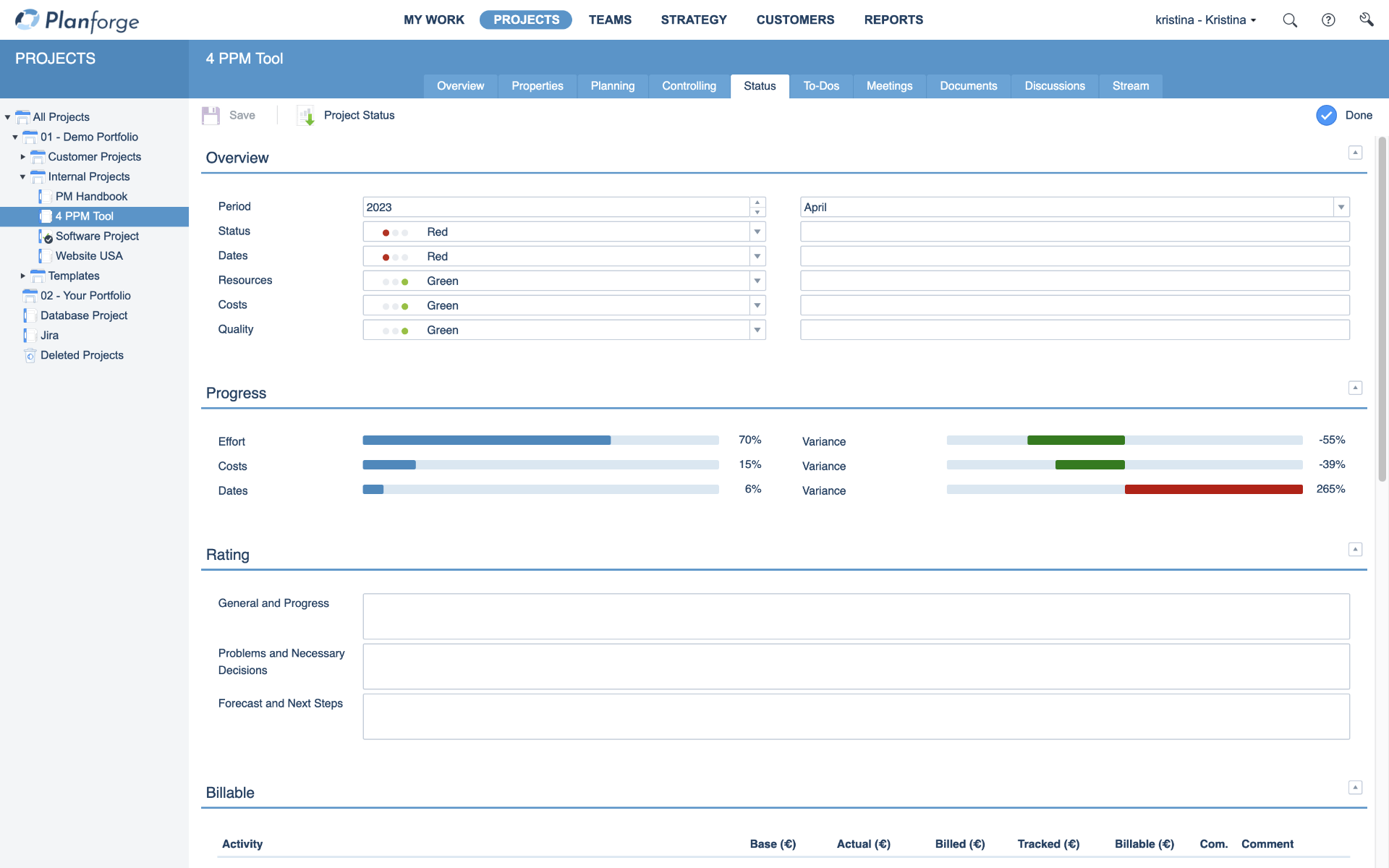This screenshot has height=868, width=1389.
Task: Click the 01 - Demo Portfolio folder icon
Action: 30,137
